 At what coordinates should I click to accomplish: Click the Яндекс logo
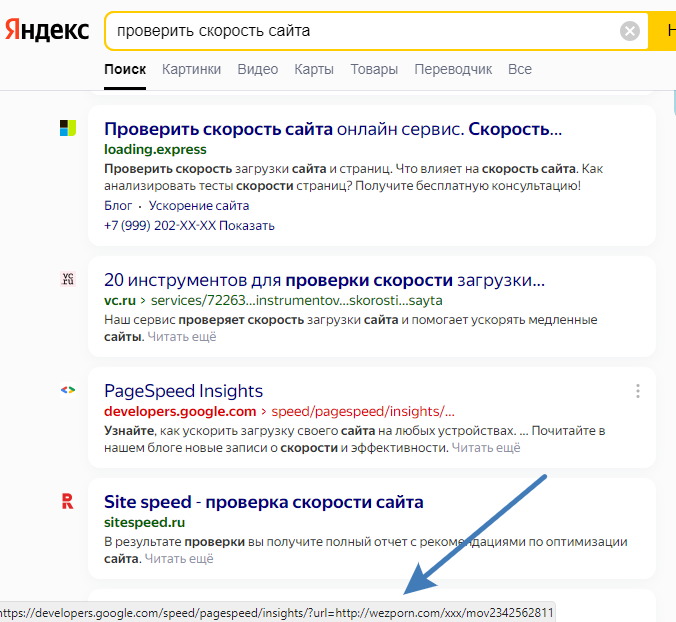[x=47, y=30]
